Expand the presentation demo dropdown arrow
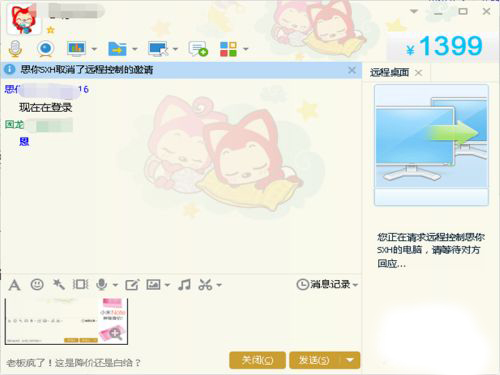The height and width of the screenshot is (375, 500). click(x=94, y=49)
